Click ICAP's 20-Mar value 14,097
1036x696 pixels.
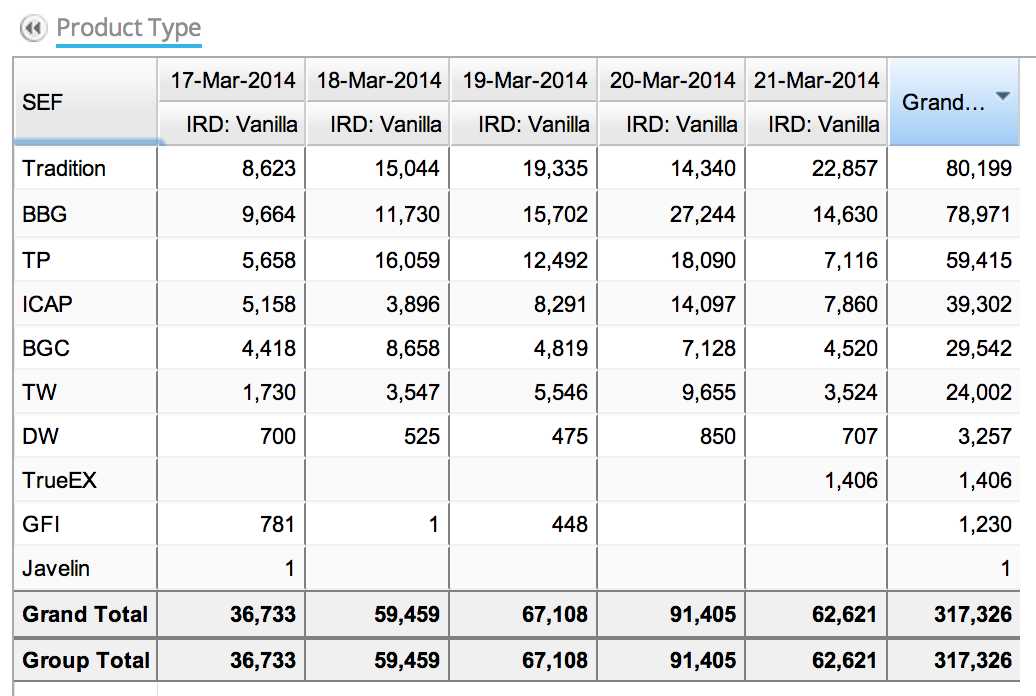[x=703, y=304]
